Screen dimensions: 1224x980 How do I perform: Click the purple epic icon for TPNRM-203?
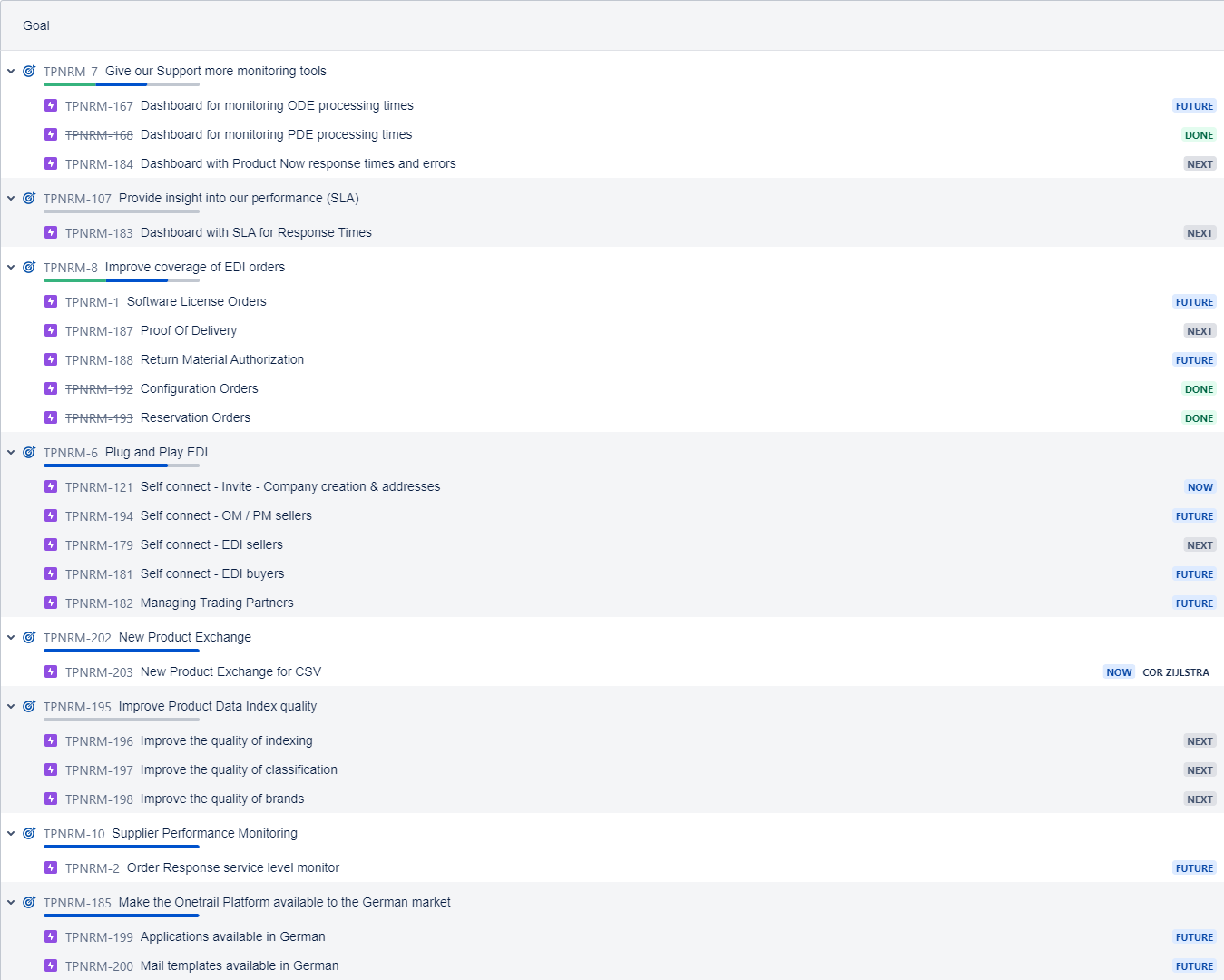click(51, 672)
